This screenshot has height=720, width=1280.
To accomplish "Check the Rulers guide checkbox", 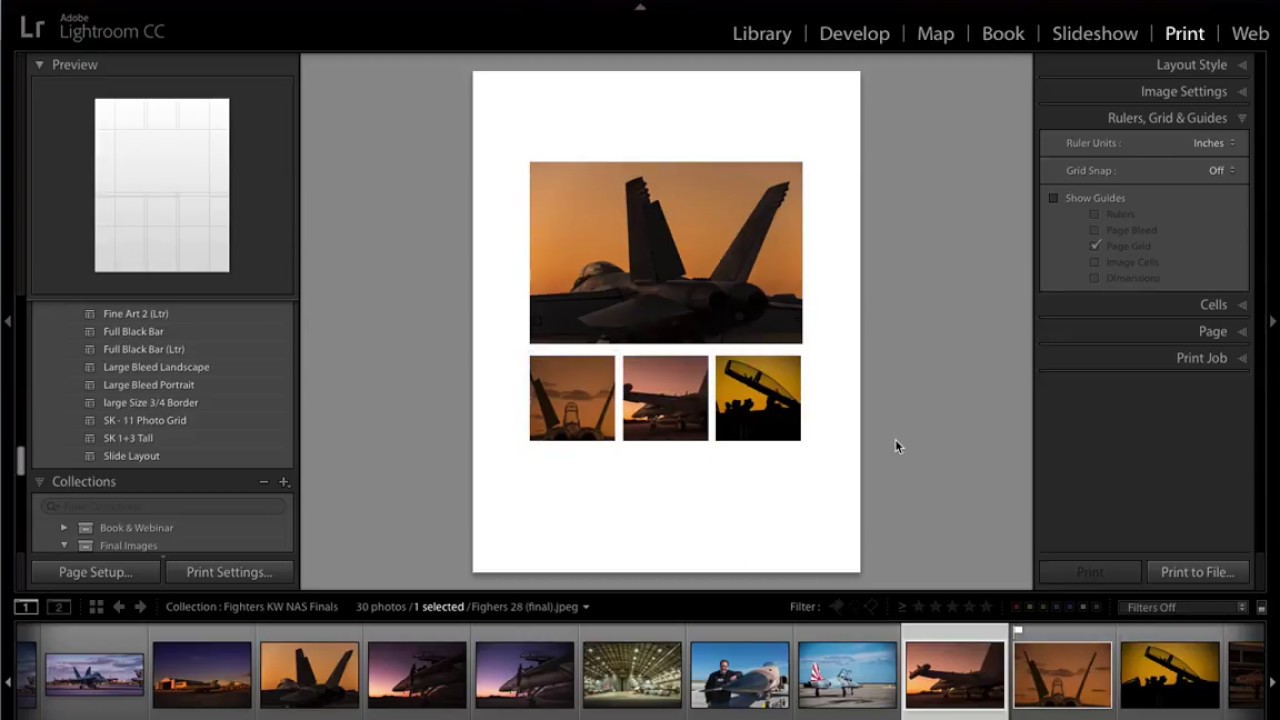I will pyautogui.click(x=1094, y=214).
